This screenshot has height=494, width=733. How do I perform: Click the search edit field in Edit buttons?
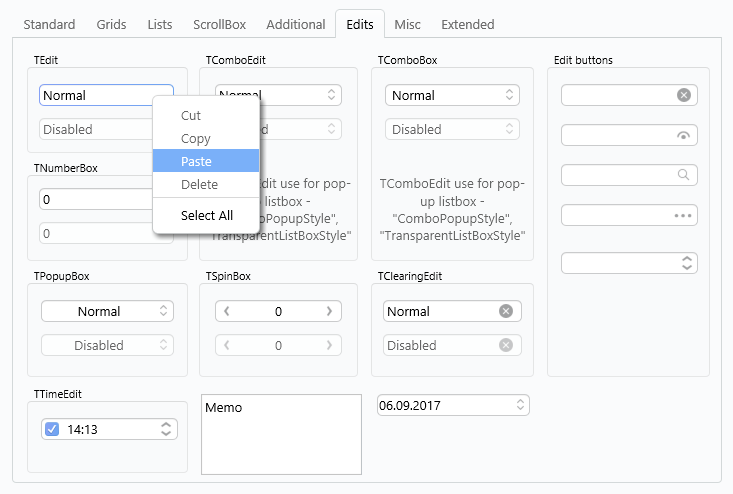point(629,175)
